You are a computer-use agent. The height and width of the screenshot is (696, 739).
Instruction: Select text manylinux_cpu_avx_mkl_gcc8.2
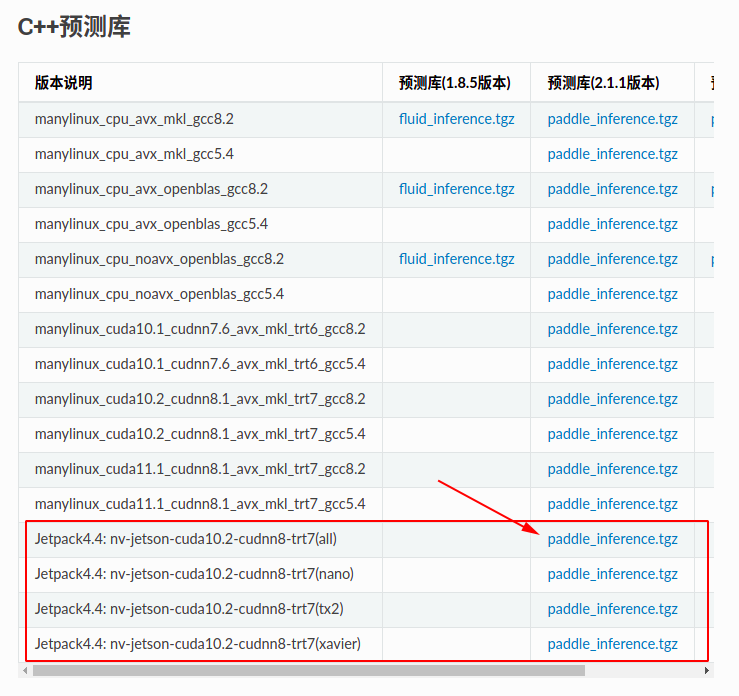(x=134, y=119)
